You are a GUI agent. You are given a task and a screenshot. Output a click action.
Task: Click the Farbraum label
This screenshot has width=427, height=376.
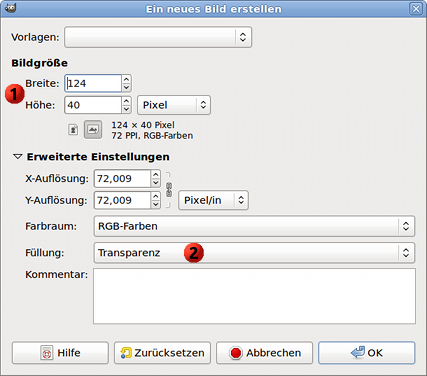coord(51,226)
